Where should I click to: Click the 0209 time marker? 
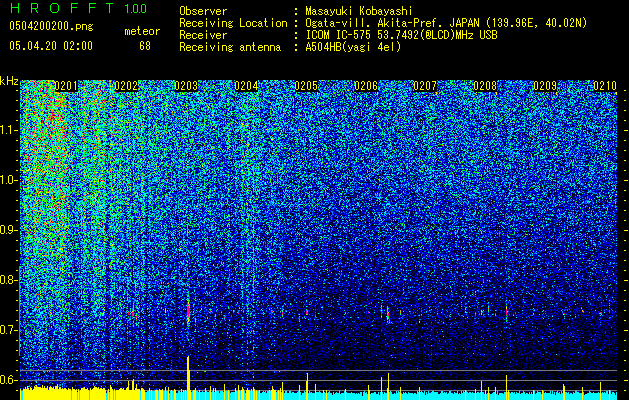545,86
